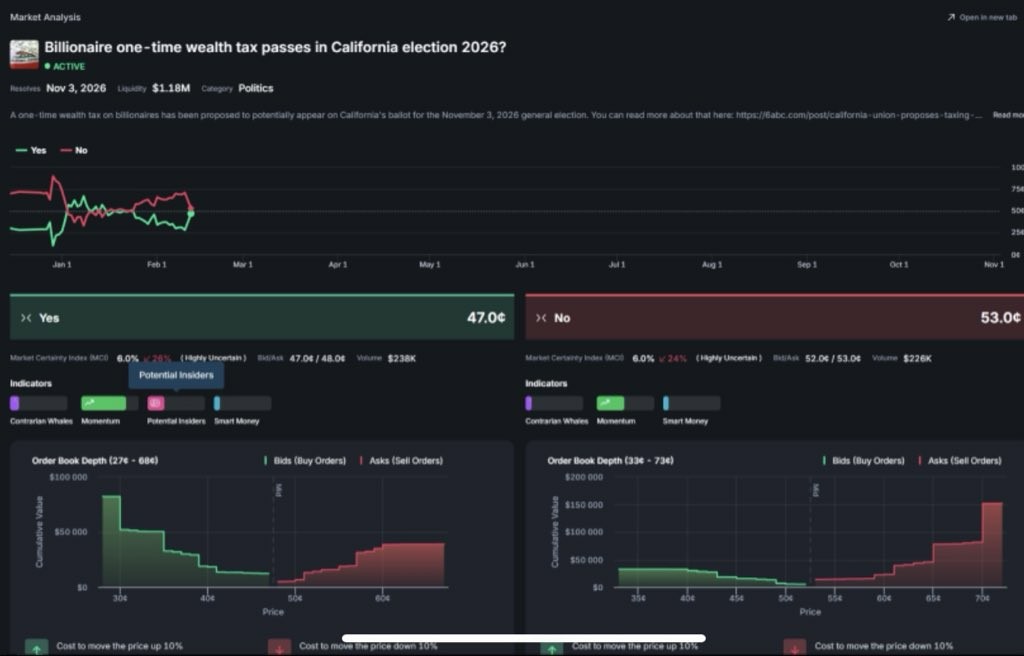Image resolution: width=1024 pixels, height=656 pixels.
Task: Toggle the Yes line in chart legend
Action: pyautogui.click(x=31, y=150)
